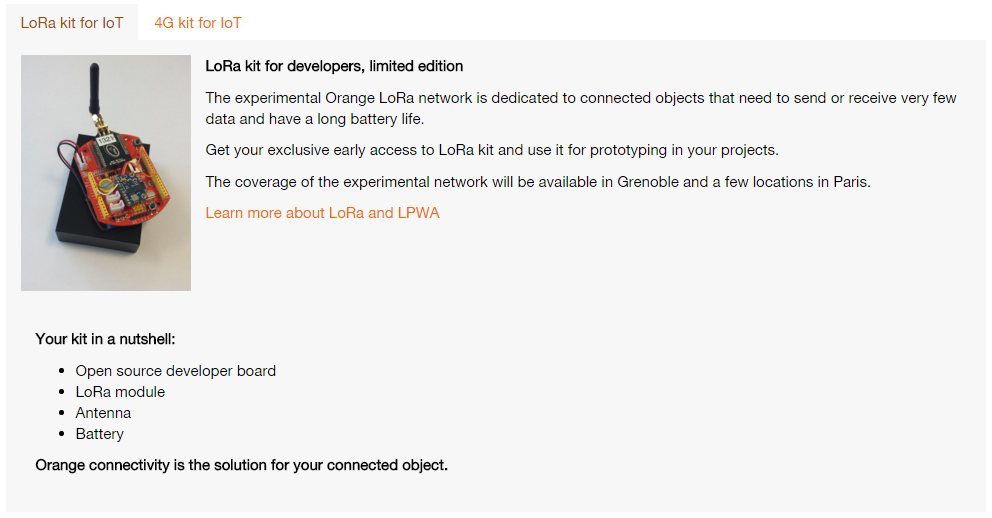This screenshot has height=518, width=992.
Task: Open the Learn more about LoRa and LPWA link
Action: coord(322,212)
